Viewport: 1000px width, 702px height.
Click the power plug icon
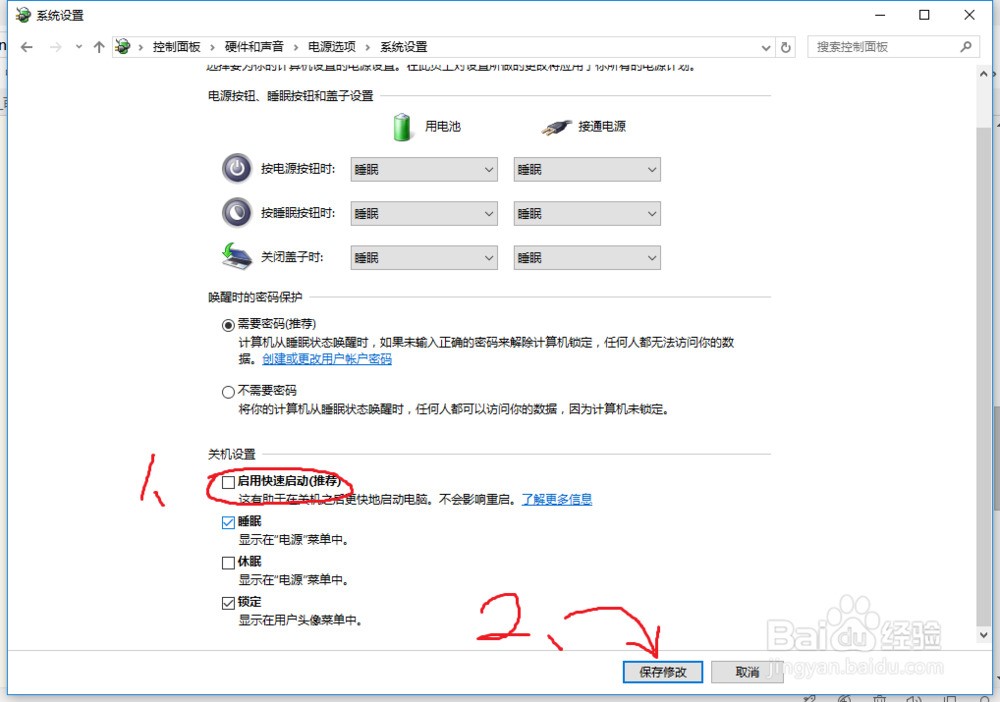pyautogui.click(x=556, y=128)
